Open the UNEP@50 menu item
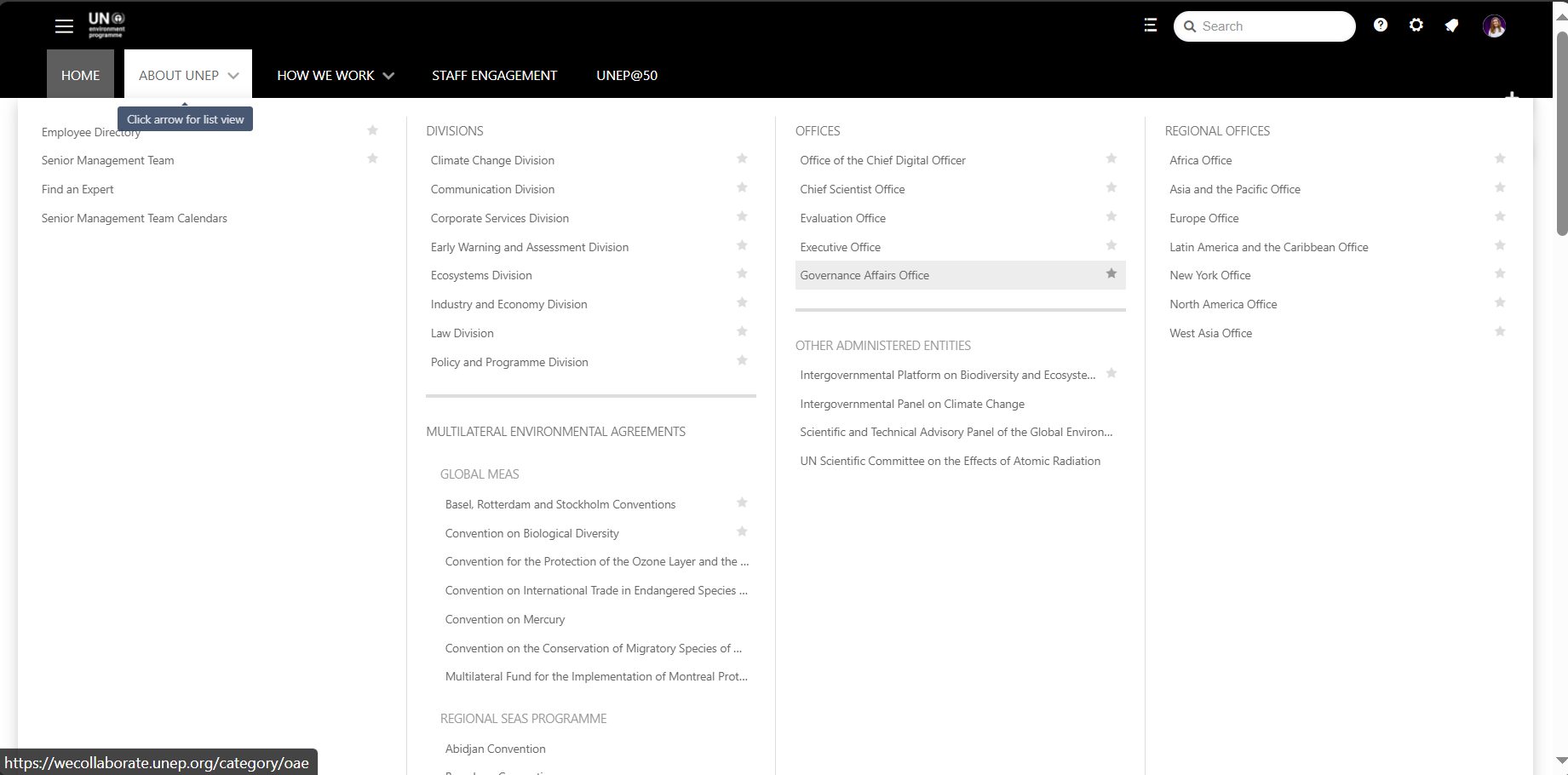The height and width of the screenshot is (775, 1568). (x=627, y=75)
